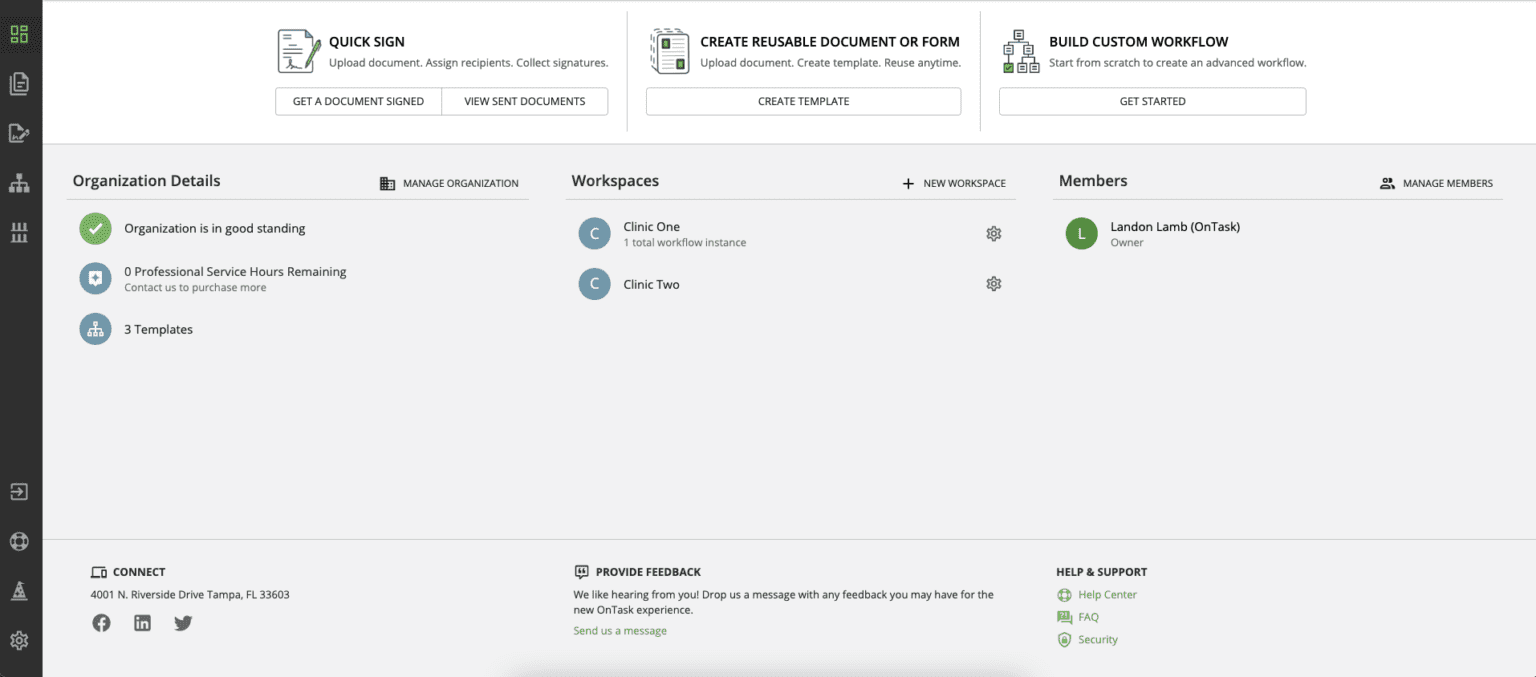This screenshot has width=1536, height=677.
Task: Open the Send us a message link
Action: (619, 630)
